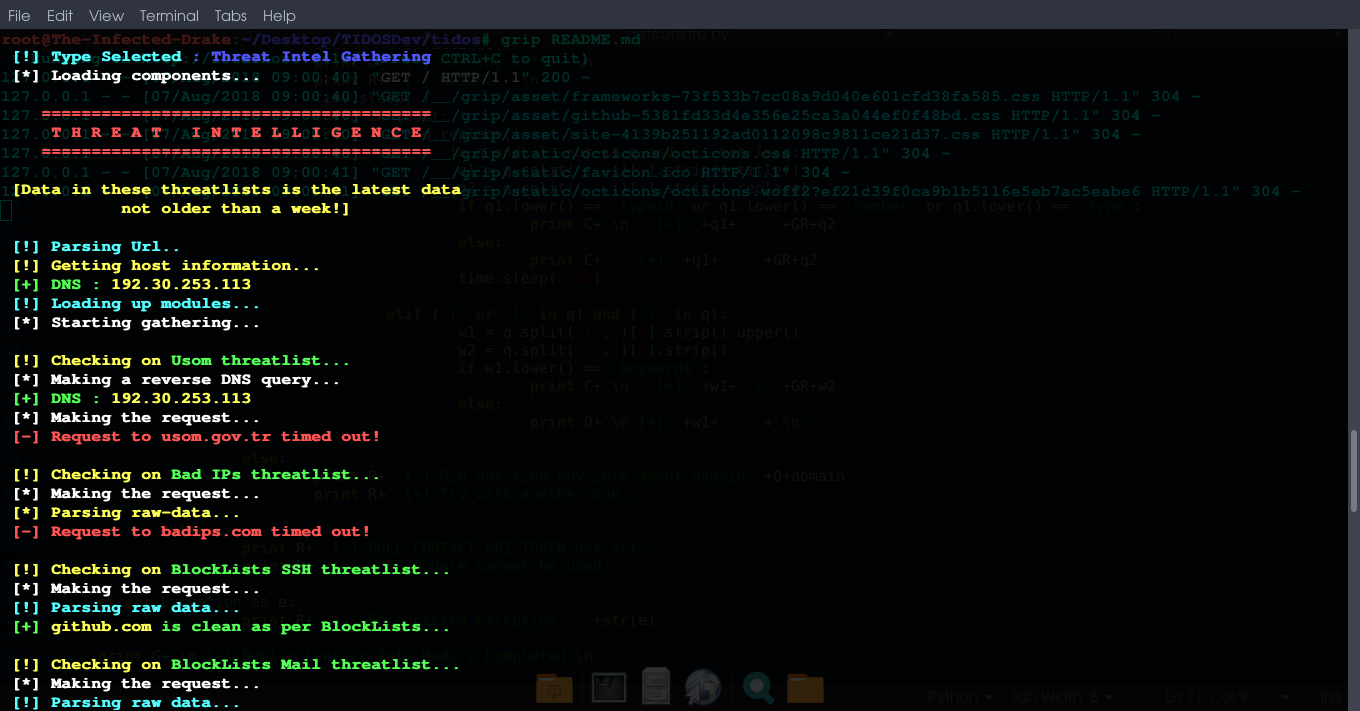Launch the web browser globe icon in the dock
Viewport: 1360px width, 711px height.
(704, 688)
